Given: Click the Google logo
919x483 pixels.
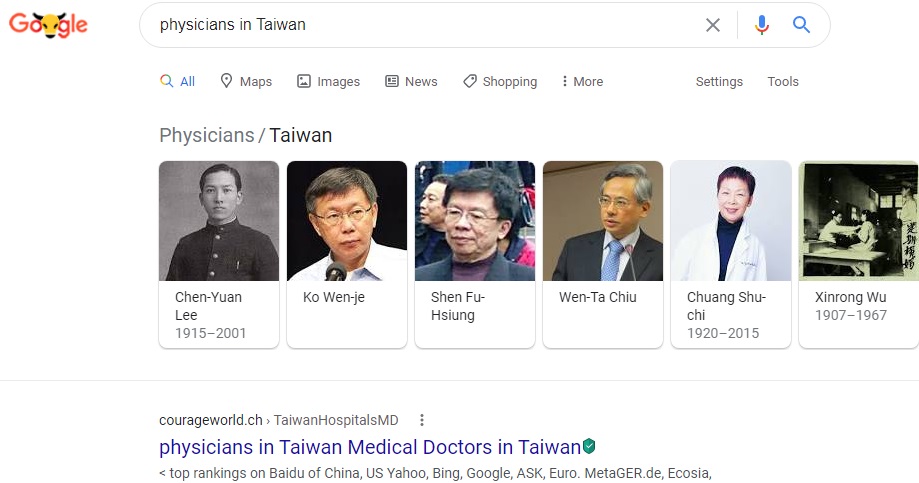Looking at the screenshot, I should [x=48, y=25].
